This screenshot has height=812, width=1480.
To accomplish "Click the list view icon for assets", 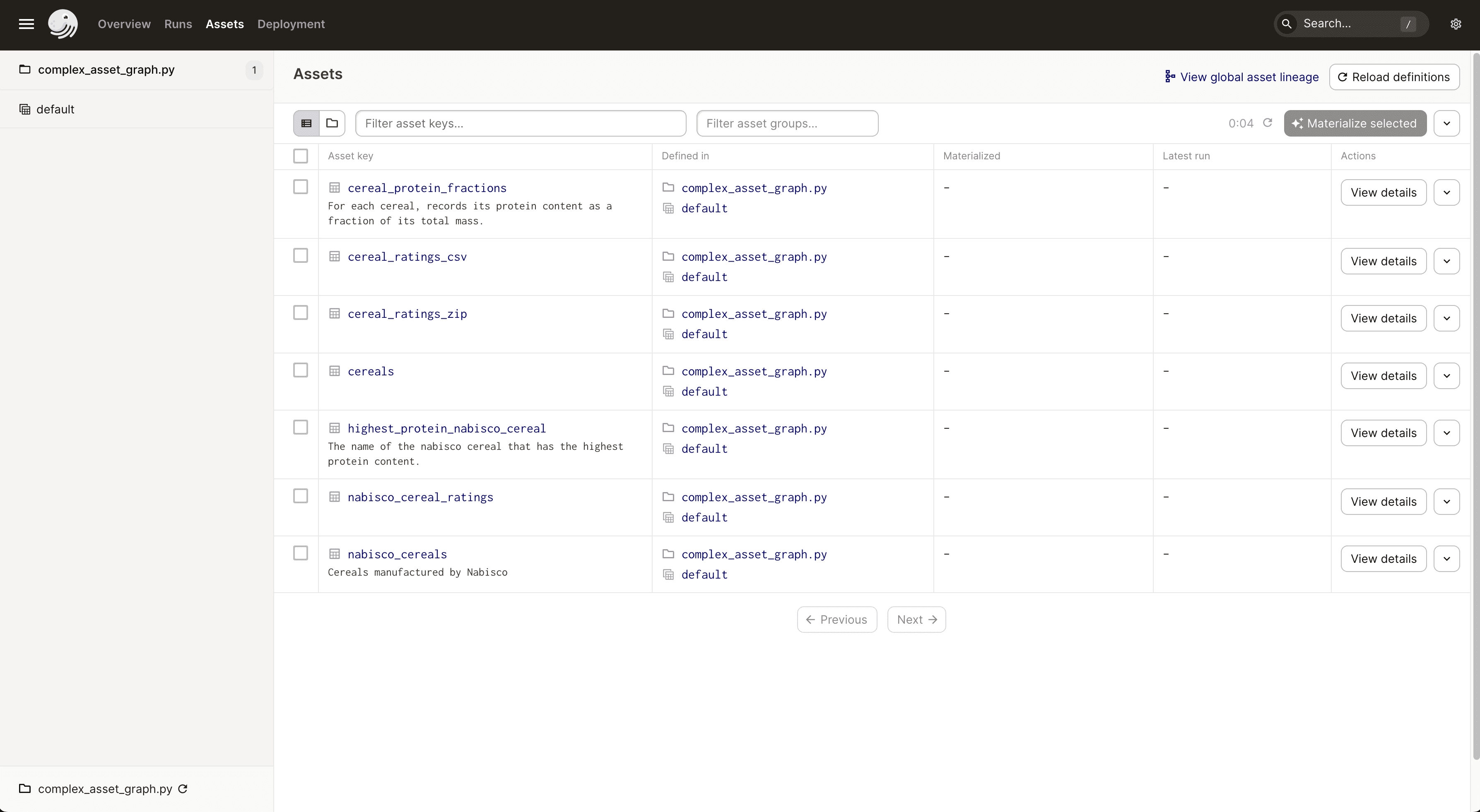I will tap(306, 123).
